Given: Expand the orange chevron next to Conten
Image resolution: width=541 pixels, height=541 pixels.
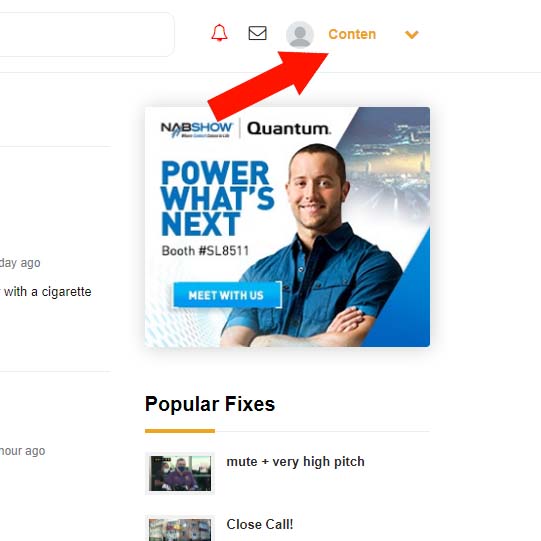Looking at the screenshot, I should coord(412,35).
